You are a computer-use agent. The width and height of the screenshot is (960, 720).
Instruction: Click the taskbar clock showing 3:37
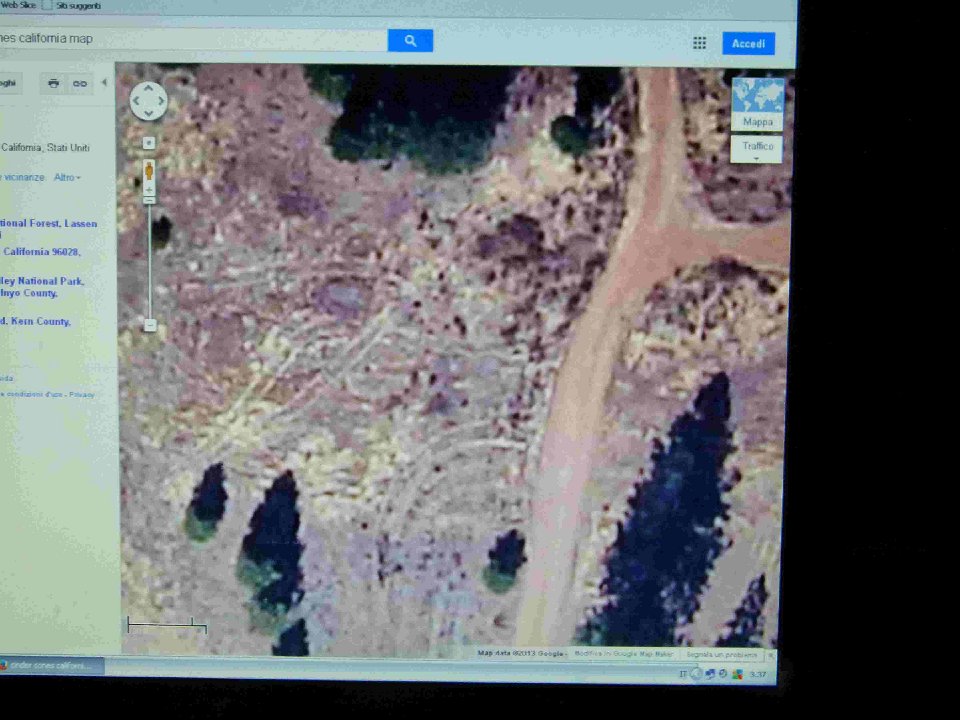coord(758,674)
